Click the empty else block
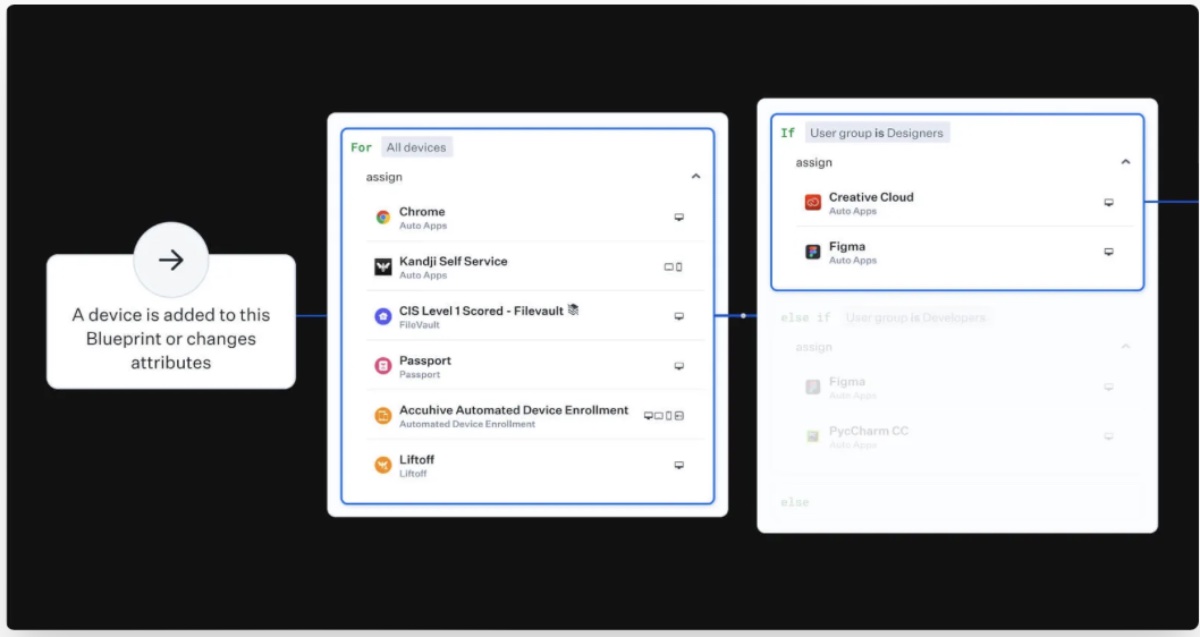Screen dimensions: 1200x637 (957, 502)
